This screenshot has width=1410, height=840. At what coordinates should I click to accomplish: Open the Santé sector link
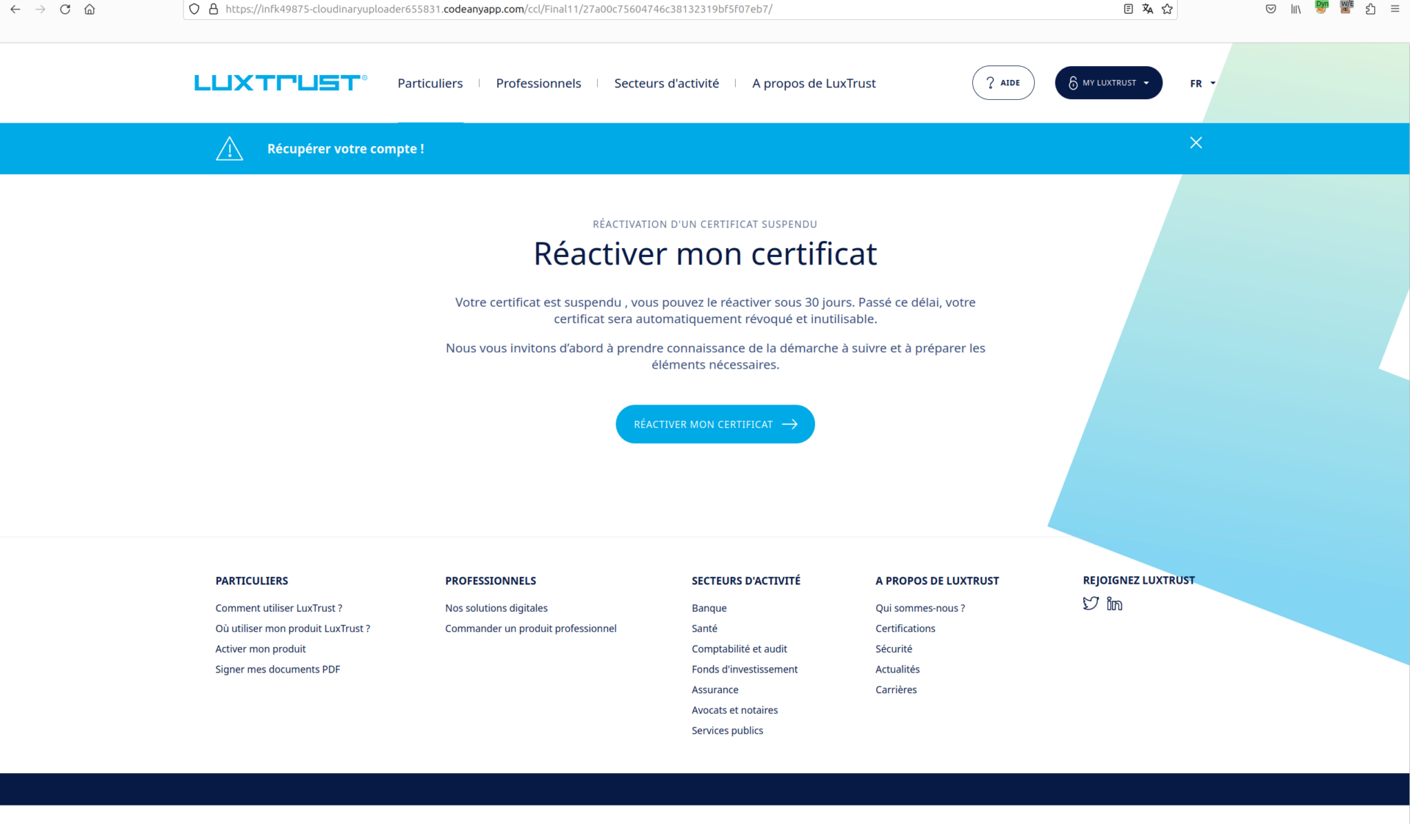click(x=704, y=629)
